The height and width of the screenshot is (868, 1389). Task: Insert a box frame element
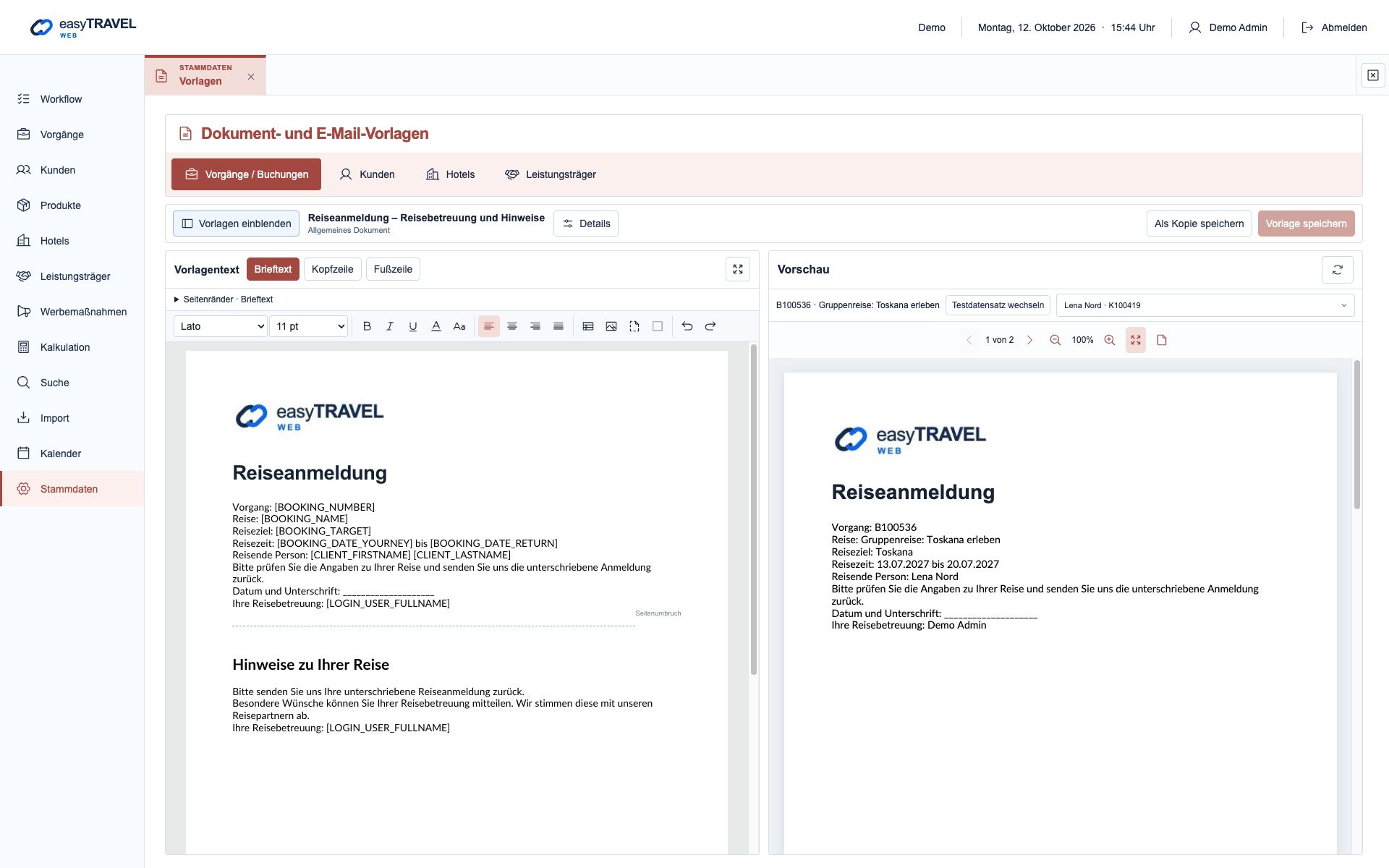pyautogui.click(x=658, y=326)
